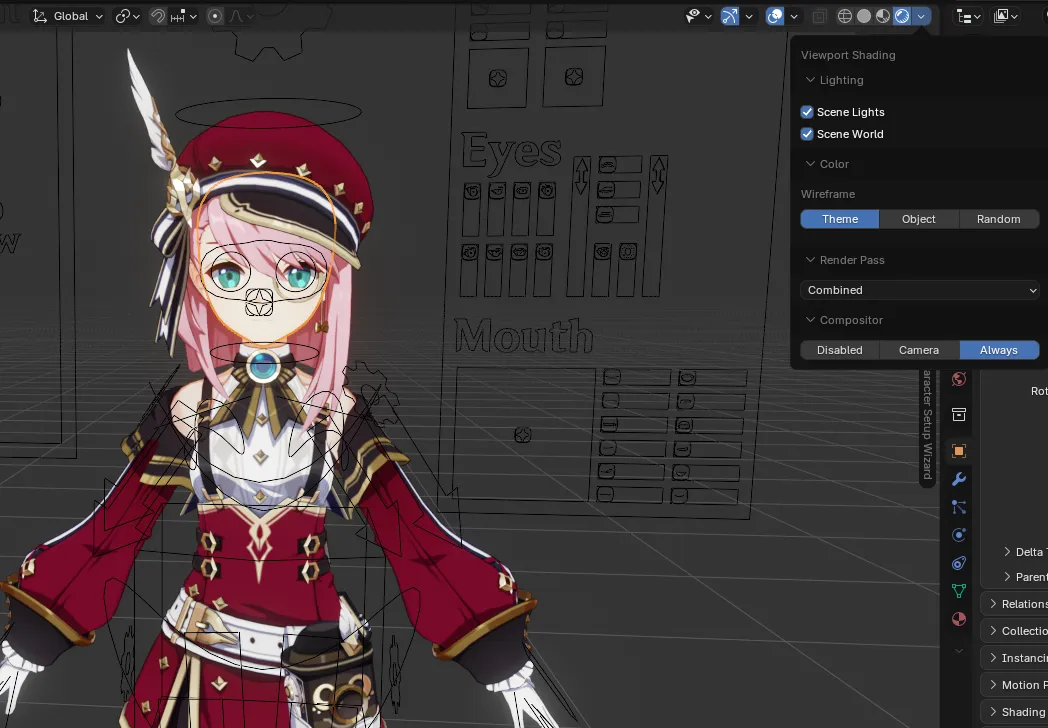Screen dimensions: 1048x728
Task: Expand the Collections panel
Action: [x=1015, y=631]
